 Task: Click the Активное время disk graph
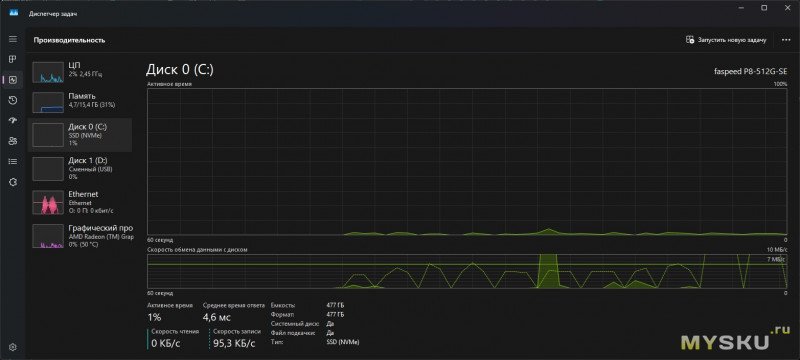click(467, 161)
